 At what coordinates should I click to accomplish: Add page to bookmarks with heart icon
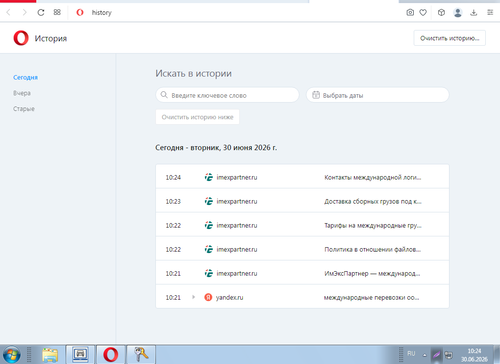[423, 13]
